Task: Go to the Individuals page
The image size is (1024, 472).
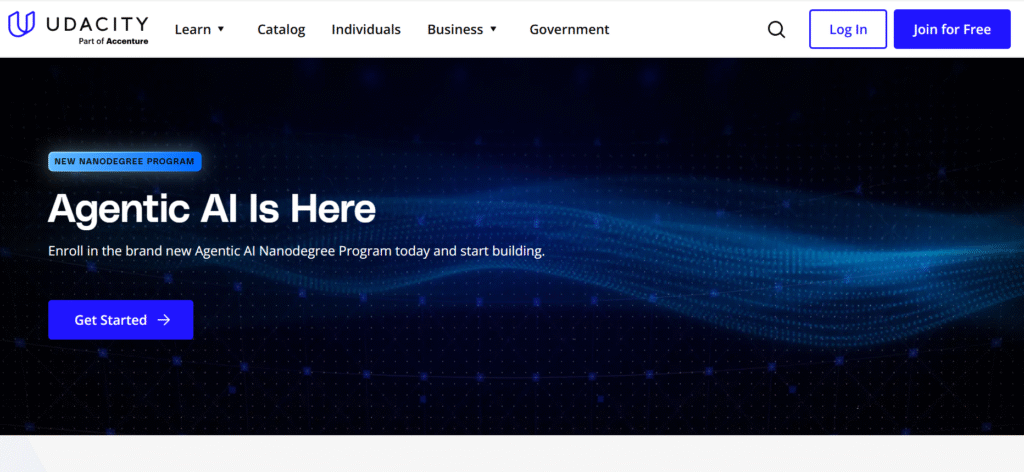Action: (x=366, y=29)
